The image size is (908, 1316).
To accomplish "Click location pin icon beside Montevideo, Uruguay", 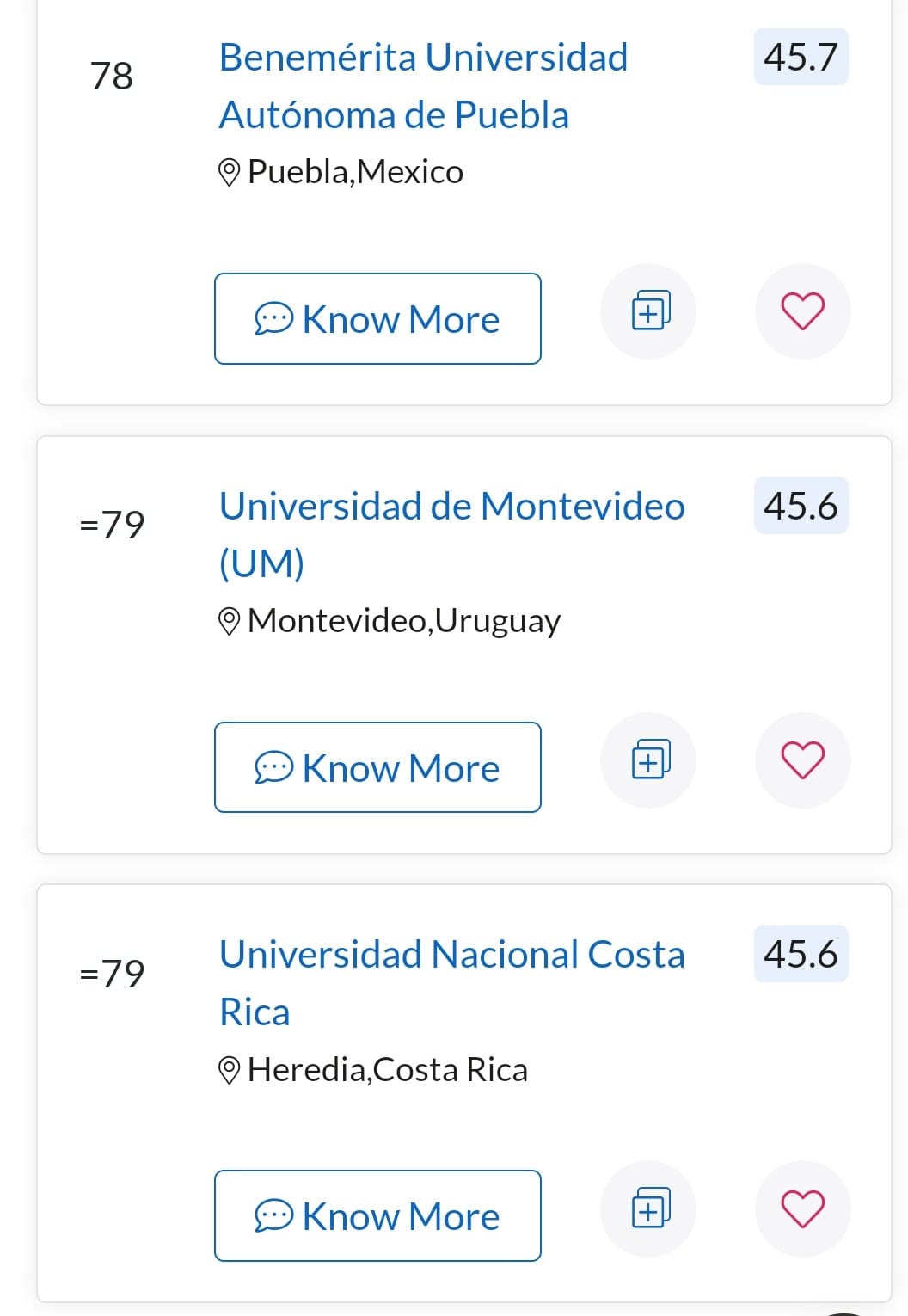I will pyautogui.click(x=229, y=621).
